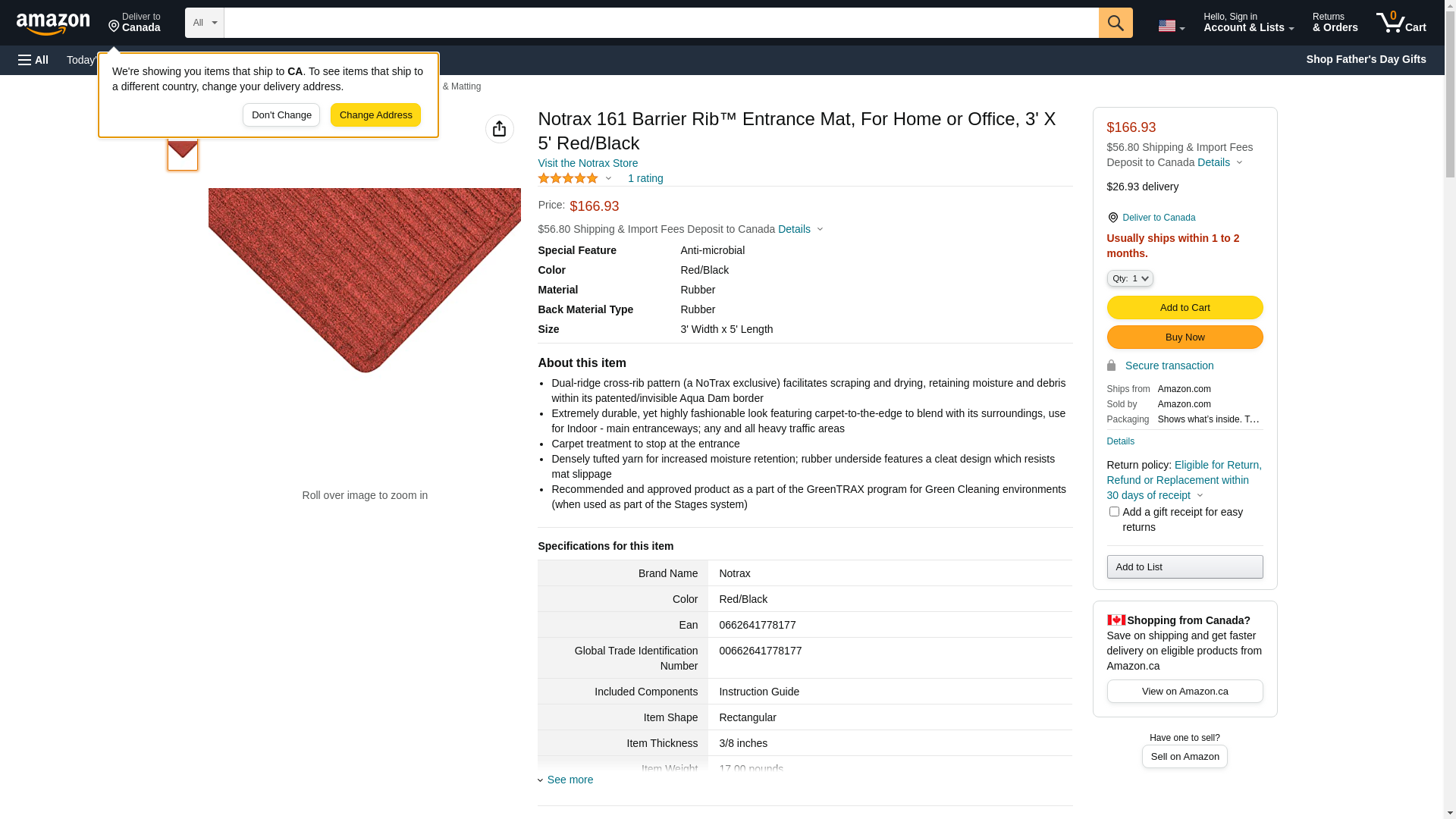Click the Add to Cart button

pos(1185,307)
